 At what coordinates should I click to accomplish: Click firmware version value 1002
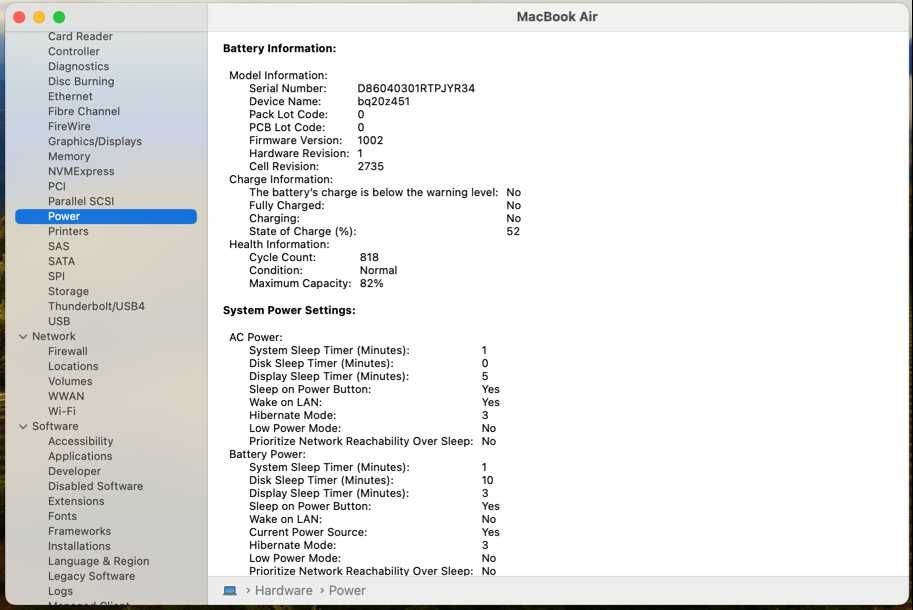tap(370, 140)
